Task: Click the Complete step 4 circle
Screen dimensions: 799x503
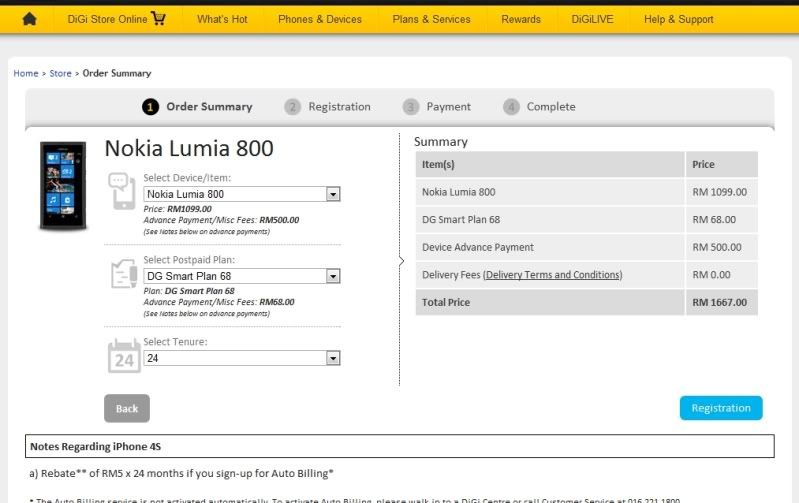Action: point(511,107)
